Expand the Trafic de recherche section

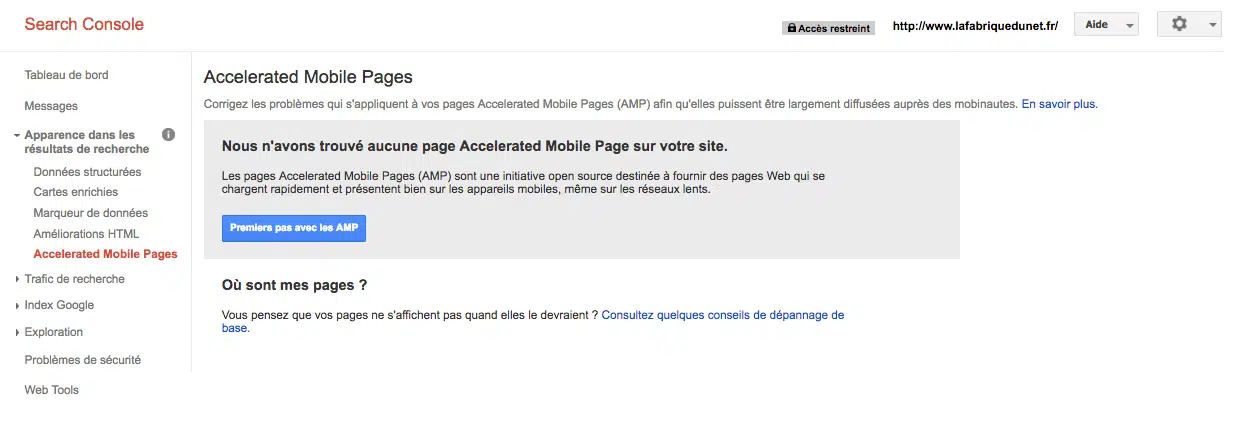pyautogui.click(x=74, y=279)
